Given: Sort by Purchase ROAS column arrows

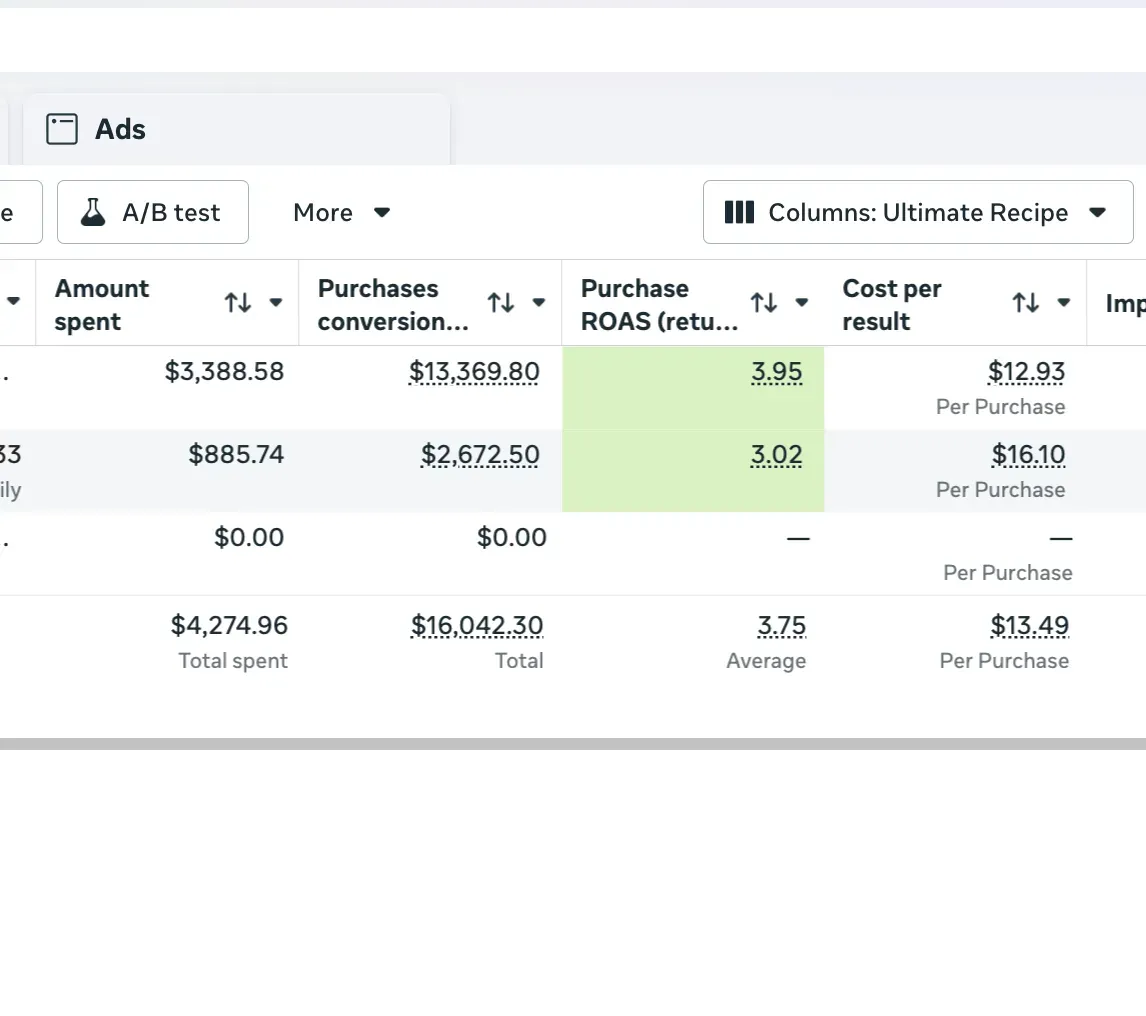Looking at the screenshot, I should coord(764,303).
